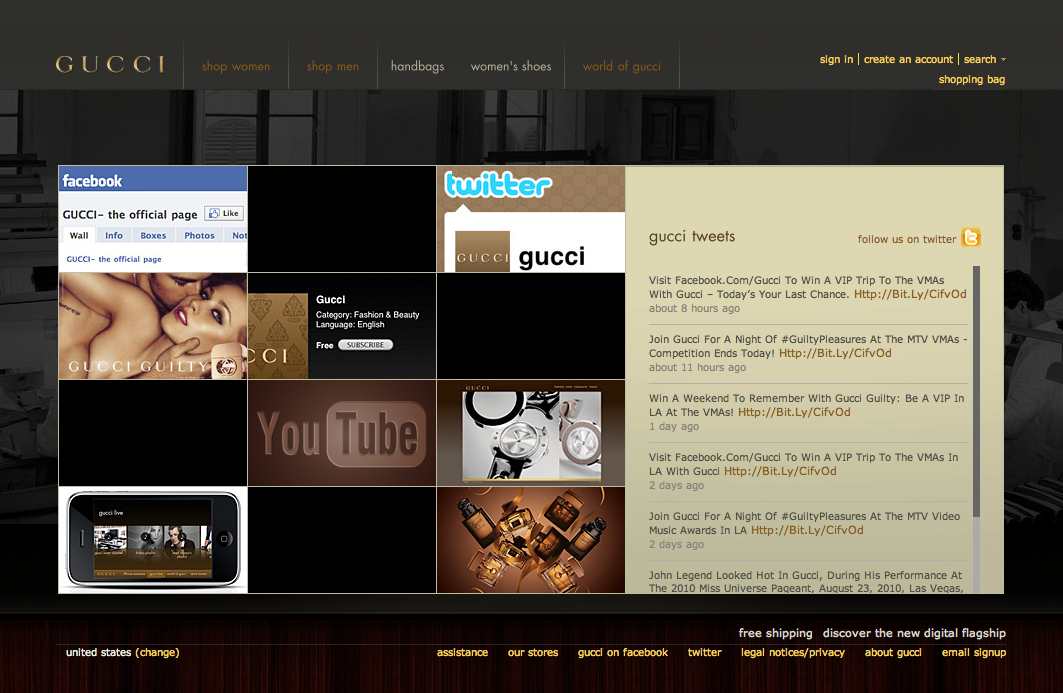
Task: Open the shop men menu
Action: [x=333, y=66]
